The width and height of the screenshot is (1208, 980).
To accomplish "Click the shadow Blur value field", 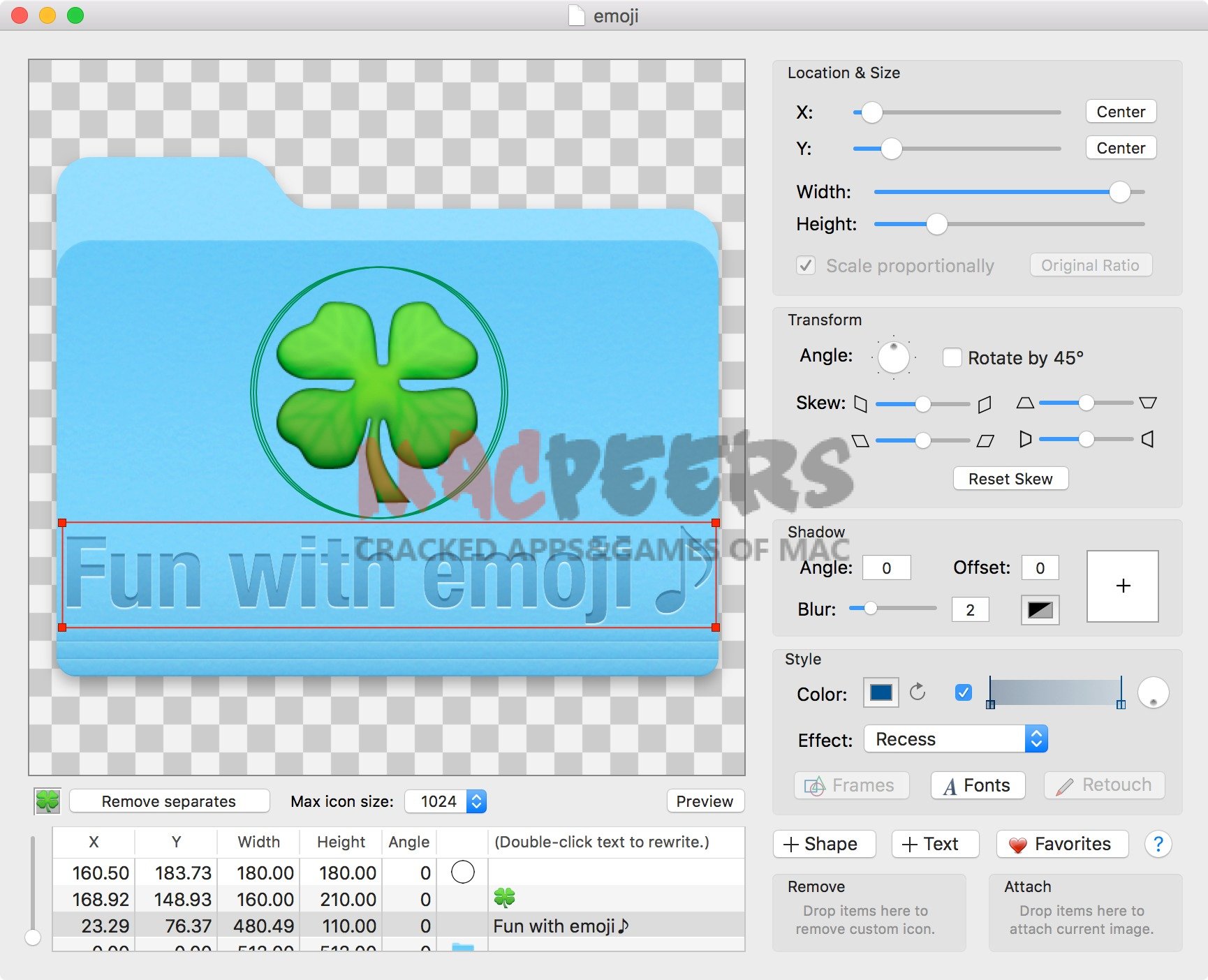I will pyautogui.click(x=970, y=610).
